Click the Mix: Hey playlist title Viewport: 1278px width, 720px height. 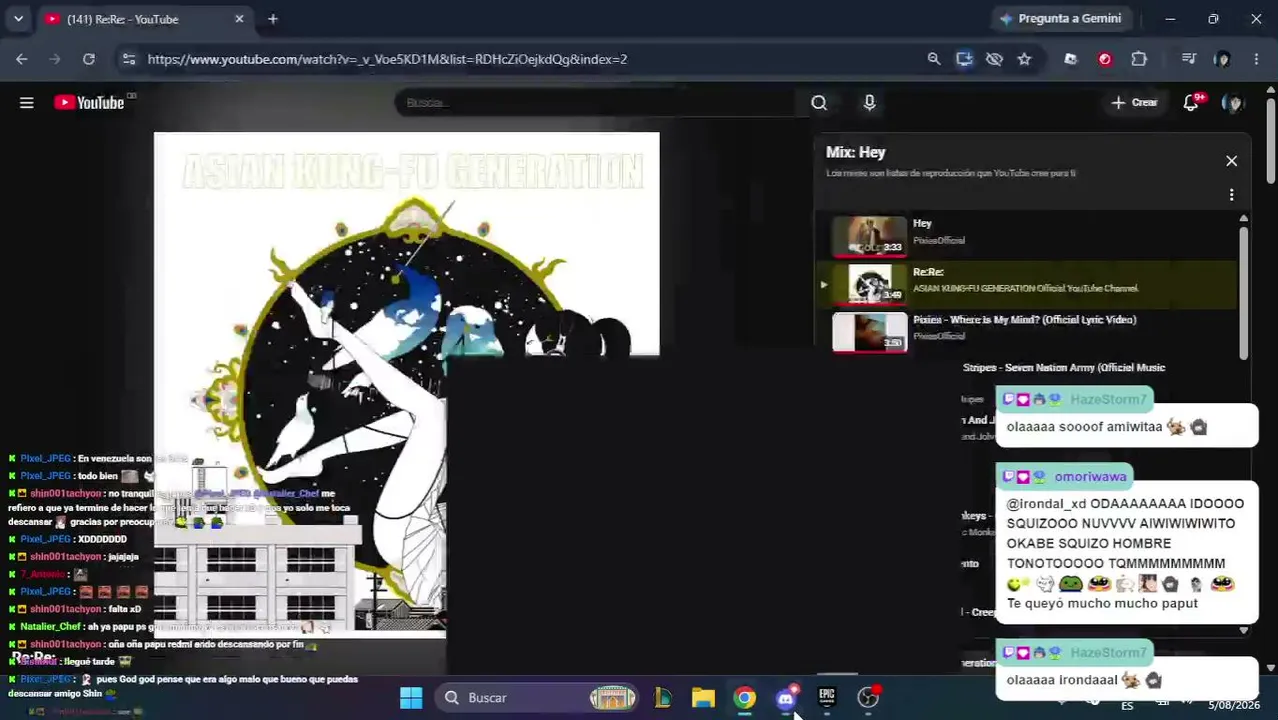tap(856, 152)
